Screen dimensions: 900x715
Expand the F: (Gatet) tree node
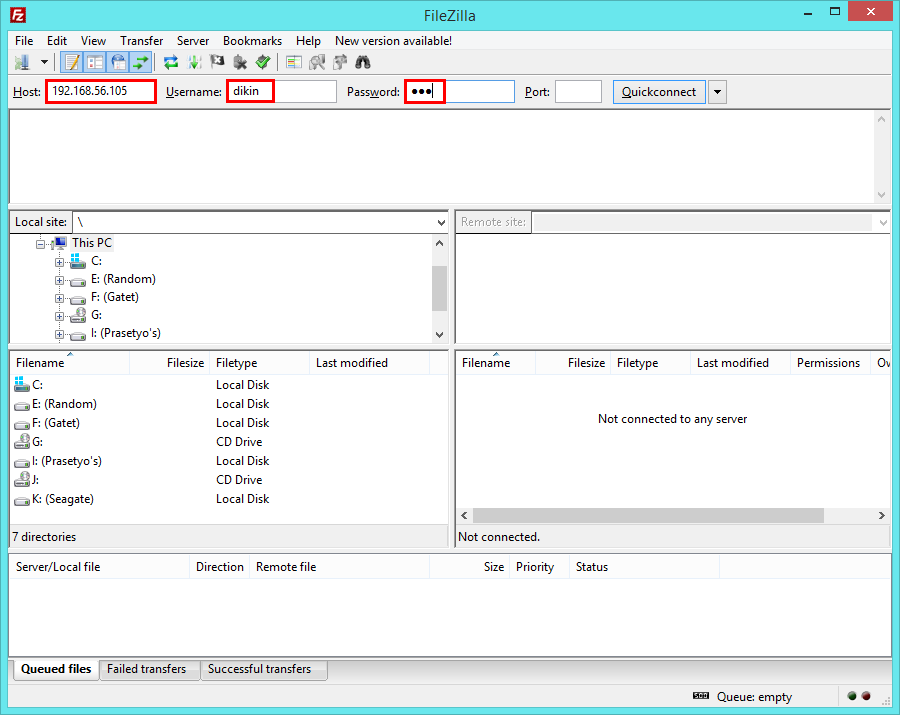point(59,298)
